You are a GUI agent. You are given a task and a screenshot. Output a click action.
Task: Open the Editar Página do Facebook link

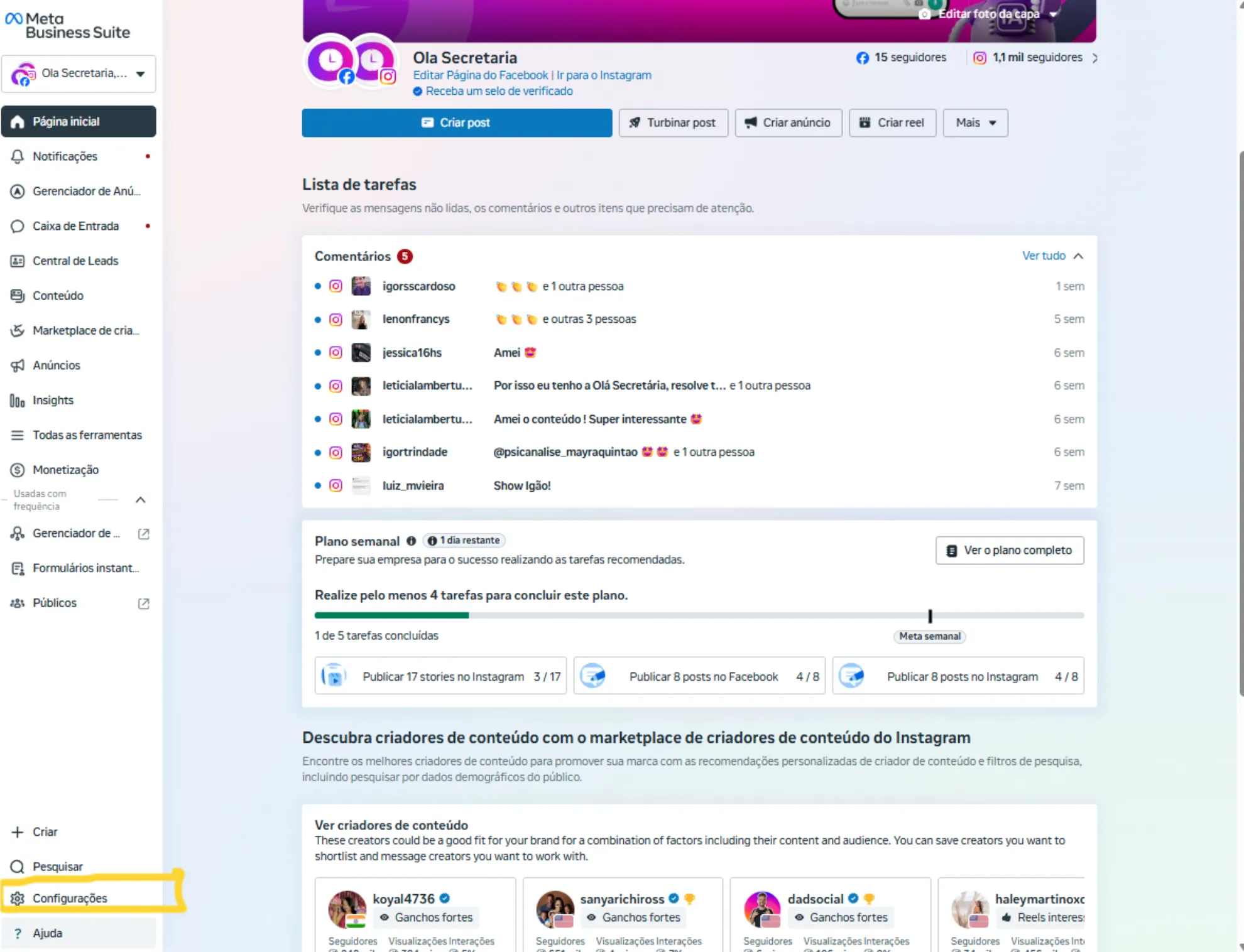coord(481,75)
